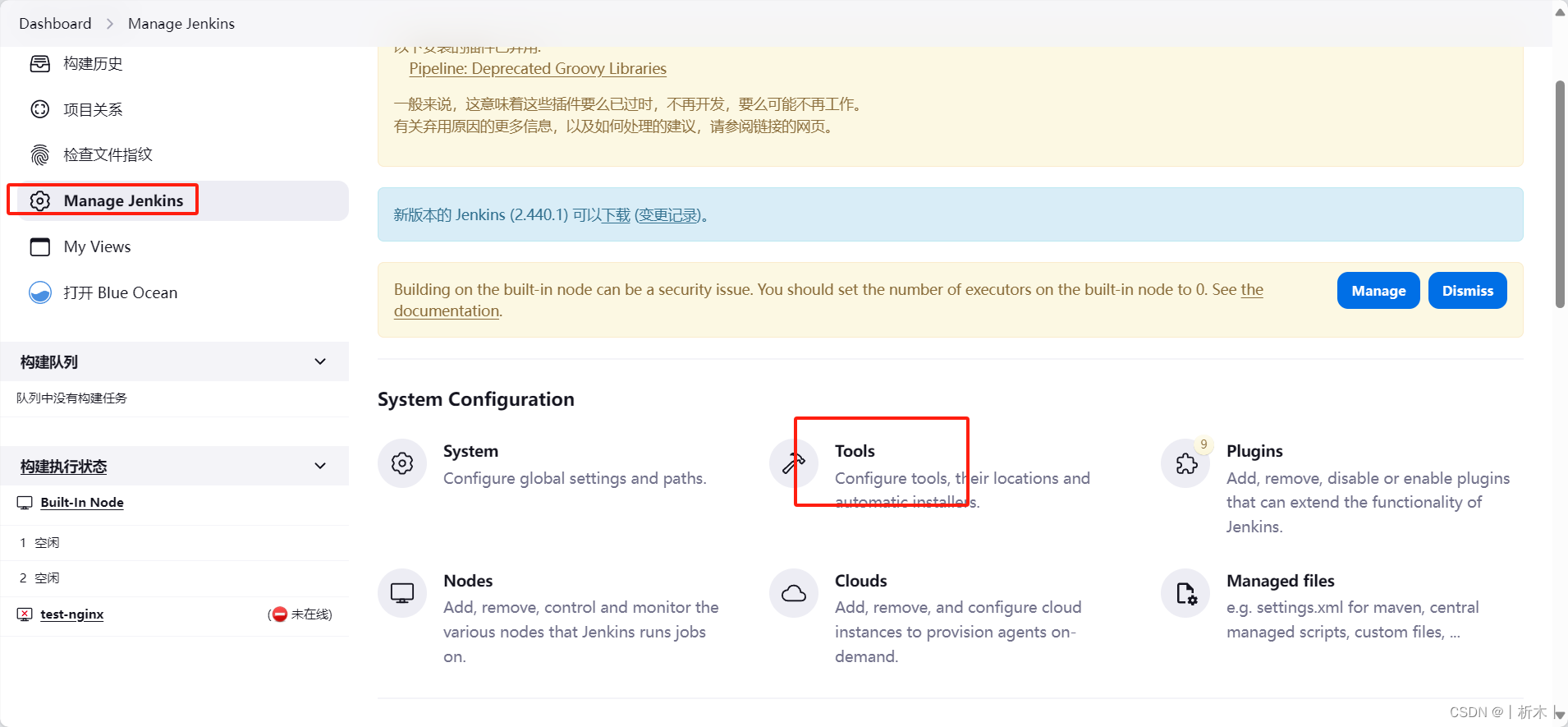This screenshot has height=727, width=1568.
Task: Click the scrollbar down arrow
Action: coord(1560,715)
